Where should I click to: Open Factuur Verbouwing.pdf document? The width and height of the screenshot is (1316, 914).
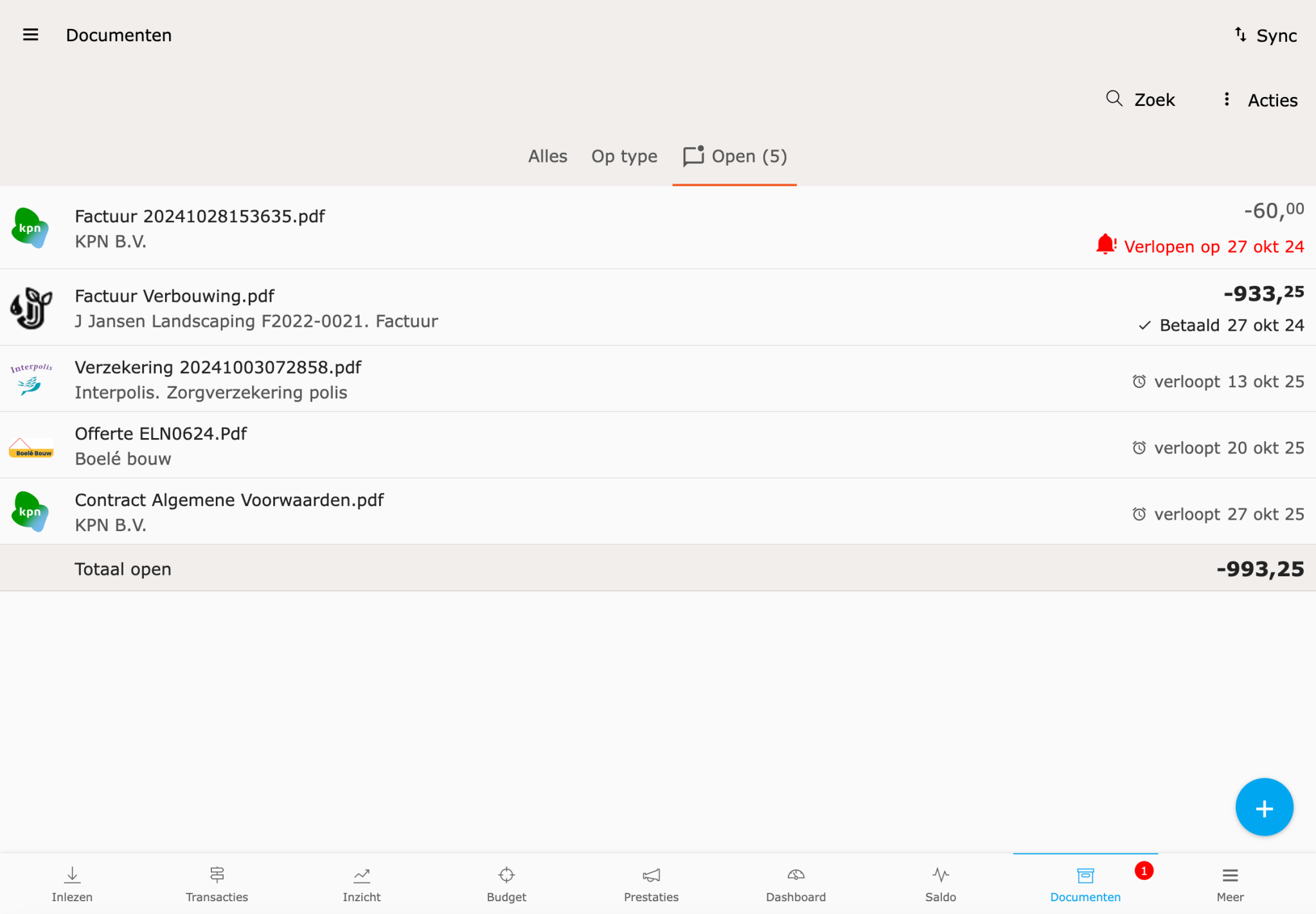click(x=658, y=308)
